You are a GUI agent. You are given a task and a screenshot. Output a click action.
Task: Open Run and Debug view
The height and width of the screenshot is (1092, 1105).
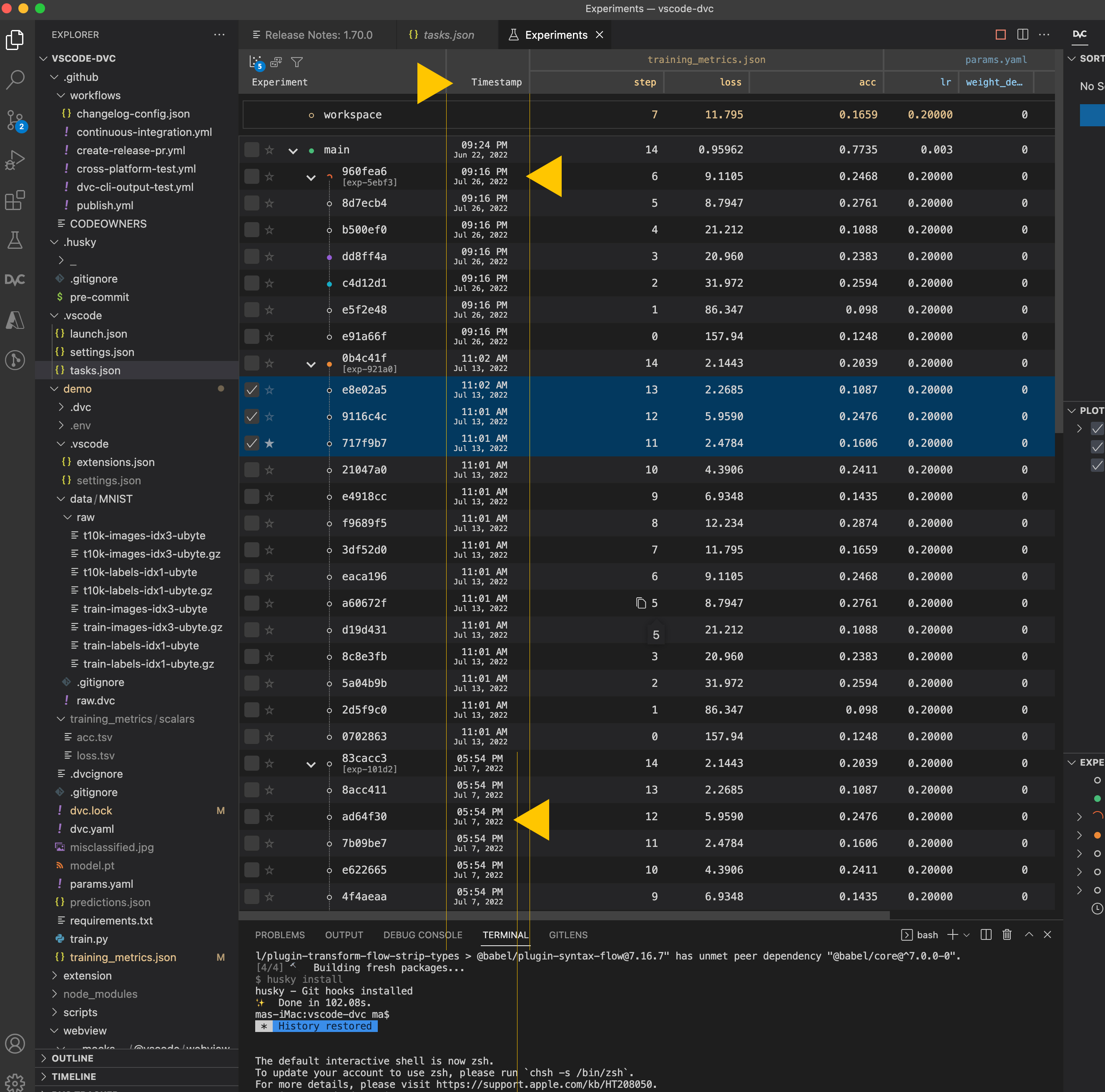(15, 160)
